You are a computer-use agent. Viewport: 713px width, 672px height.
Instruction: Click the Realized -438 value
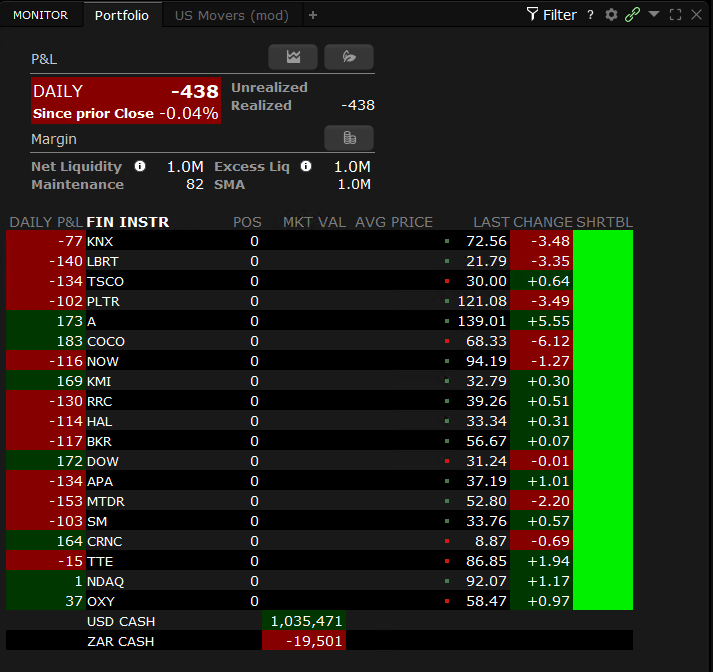[x=358, y=105]
